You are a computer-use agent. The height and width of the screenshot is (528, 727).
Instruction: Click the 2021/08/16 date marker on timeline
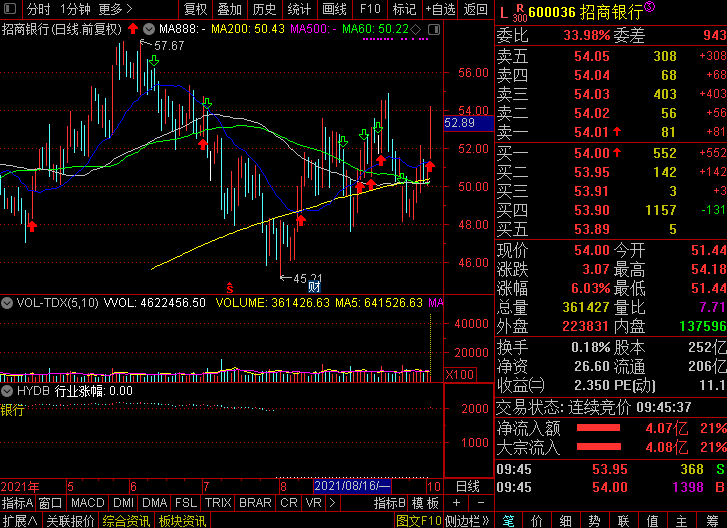click(x=352, y=485)
